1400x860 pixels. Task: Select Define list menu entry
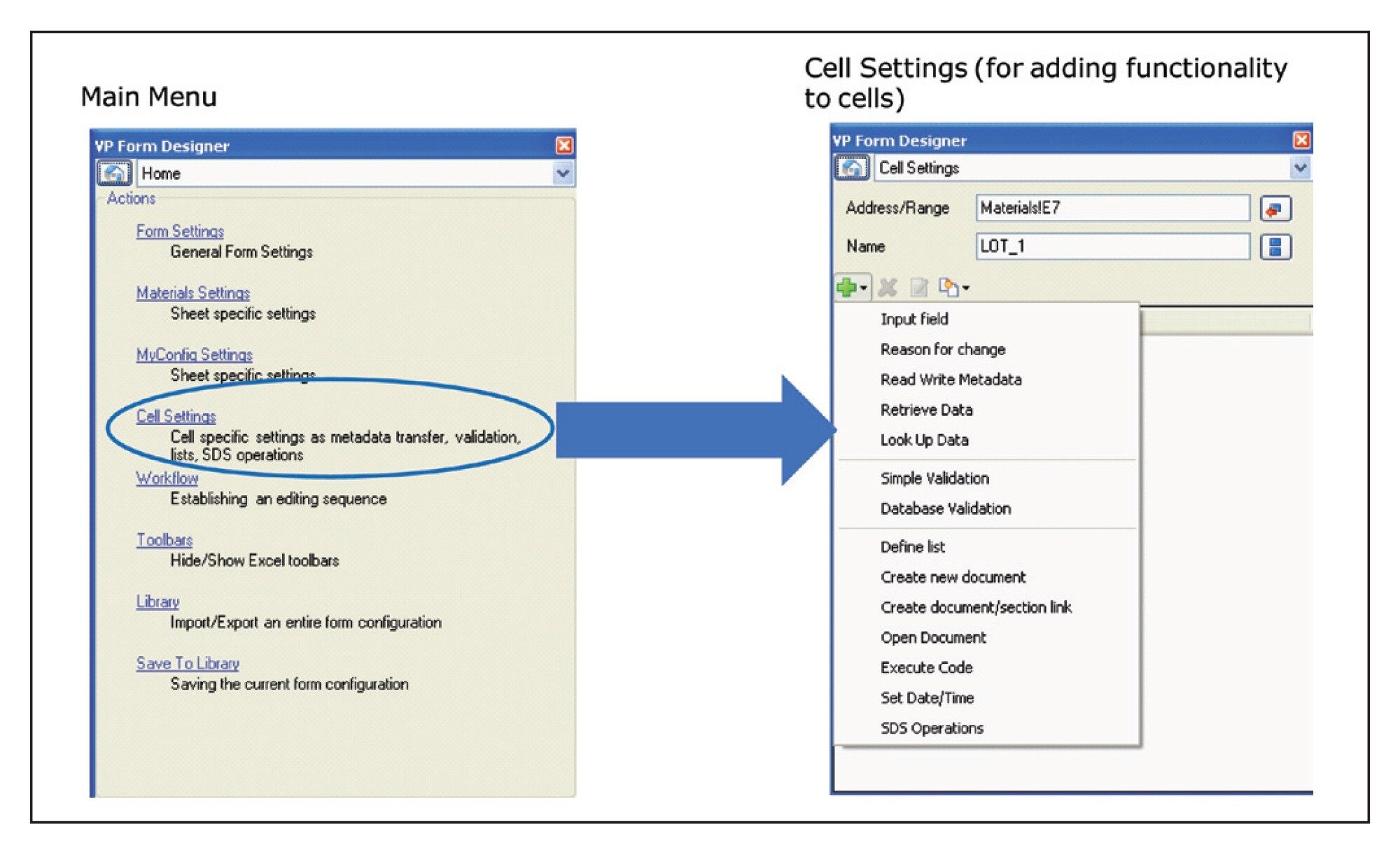coord(913,547)
